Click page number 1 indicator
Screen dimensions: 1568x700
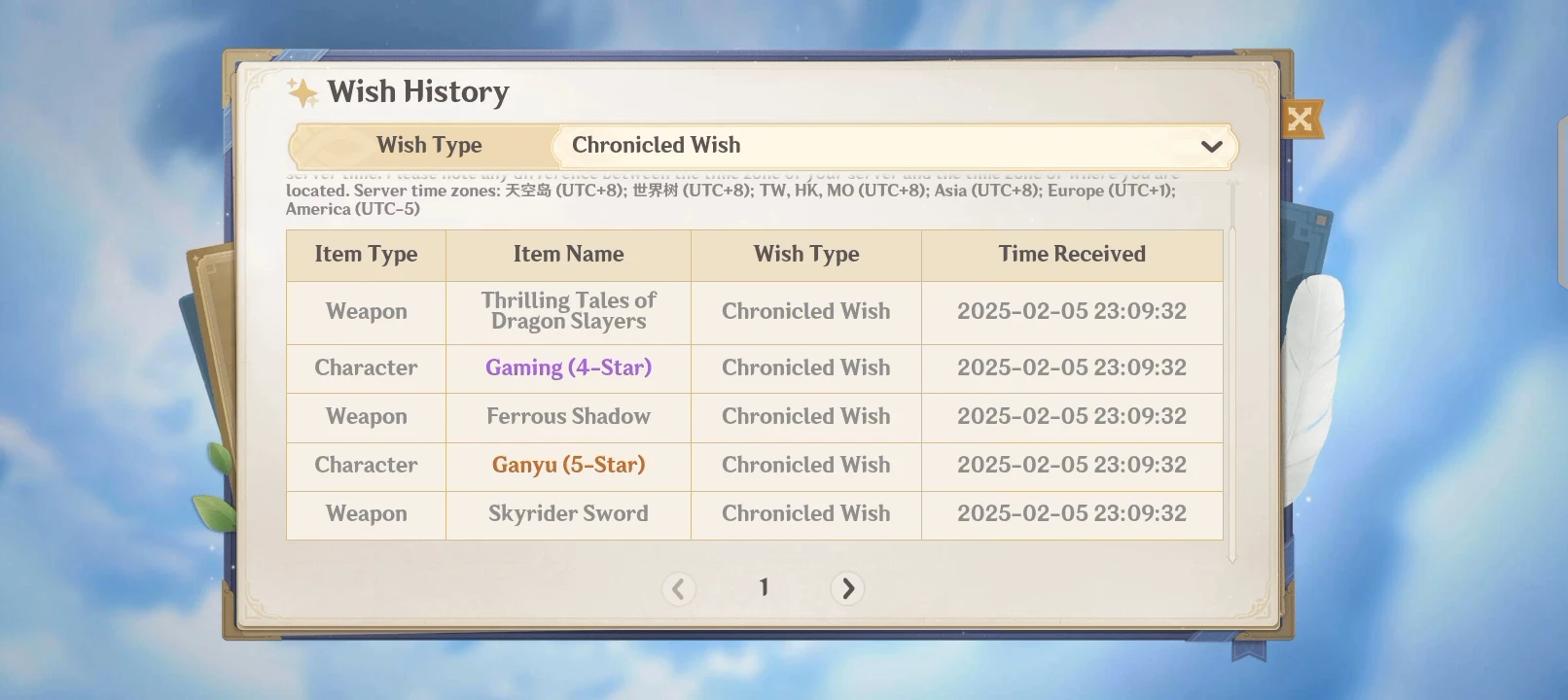(x=763, y=587)
